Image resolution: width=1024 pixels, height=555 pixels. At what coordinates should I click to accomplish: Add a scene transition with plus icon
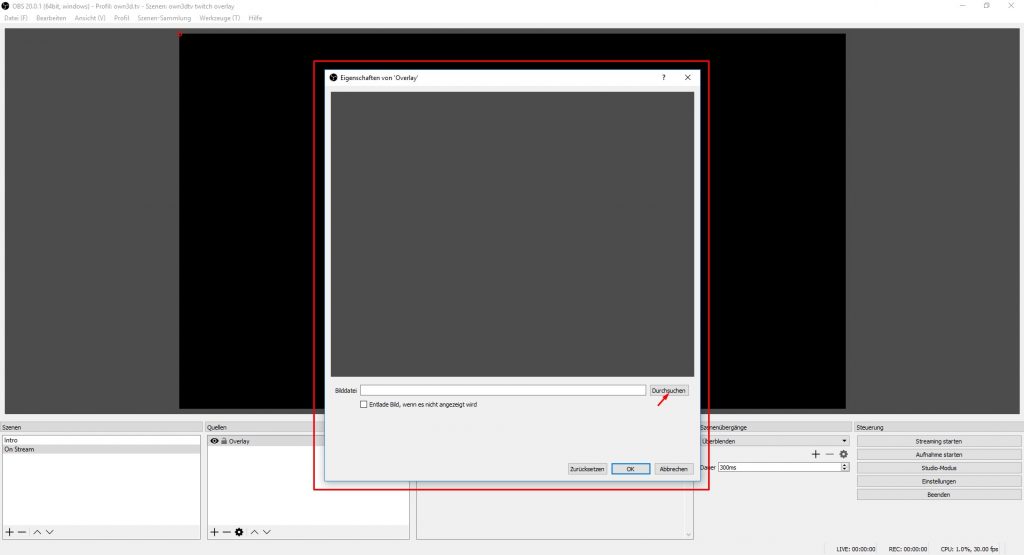(815, 454)
